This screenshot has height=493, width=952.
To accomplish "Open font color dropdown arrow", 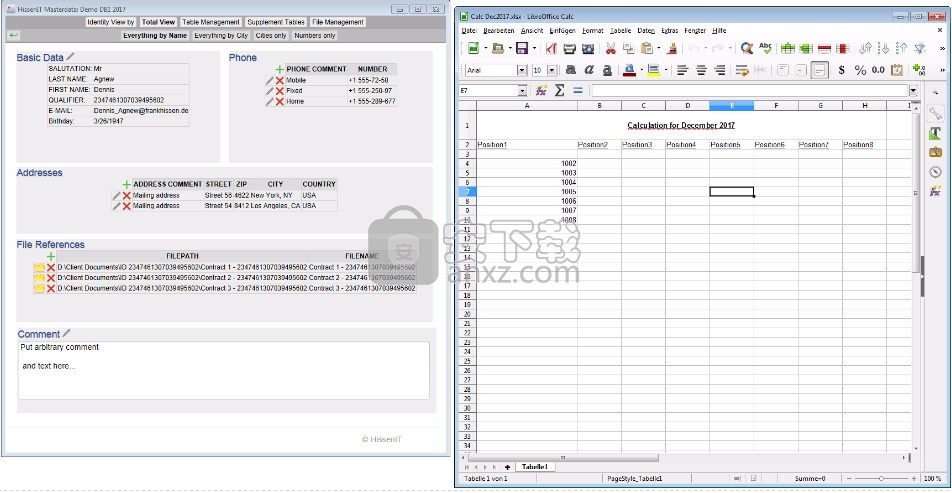I will click(x=641, y=70).
